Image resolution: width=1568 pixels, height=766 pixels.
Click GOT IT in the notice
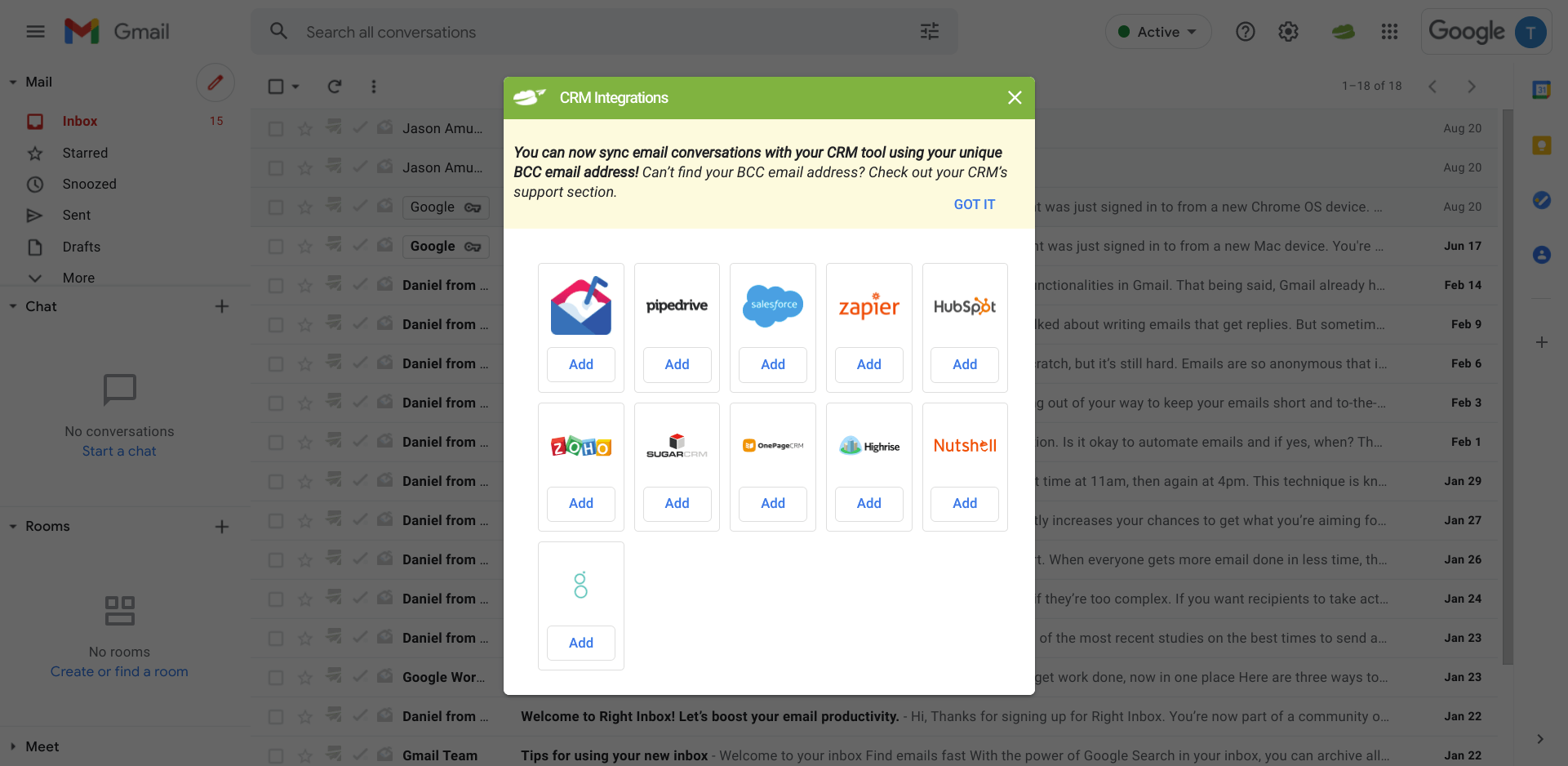(974, 204)
